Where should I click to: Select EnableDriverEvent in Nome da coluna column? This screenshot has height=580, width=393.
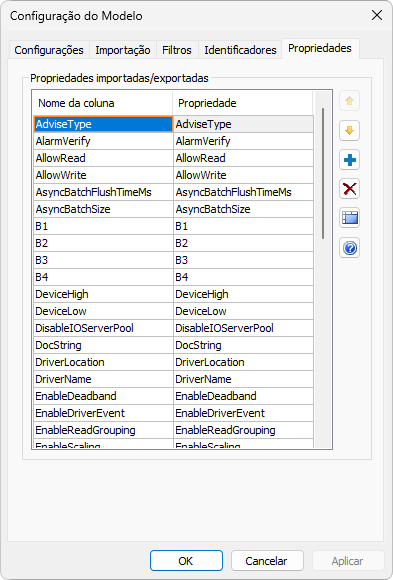[103, 413]
